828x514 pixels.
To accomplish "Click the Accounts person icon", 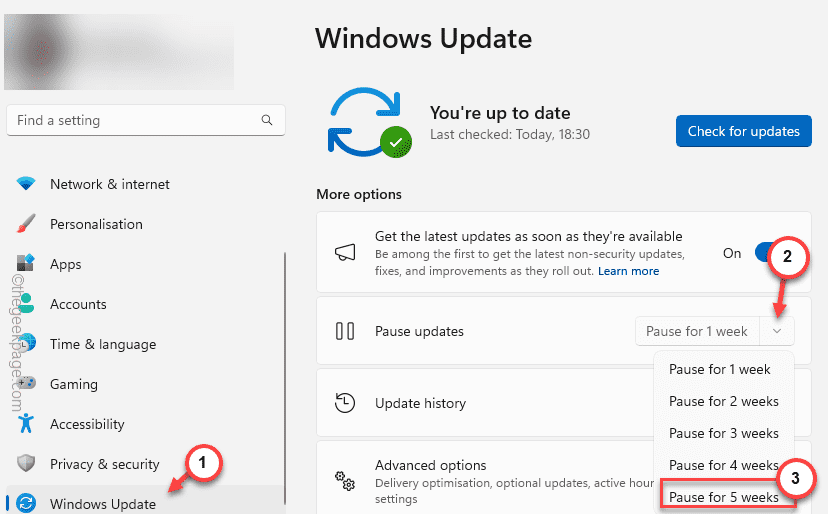I will tap(25, 303).
